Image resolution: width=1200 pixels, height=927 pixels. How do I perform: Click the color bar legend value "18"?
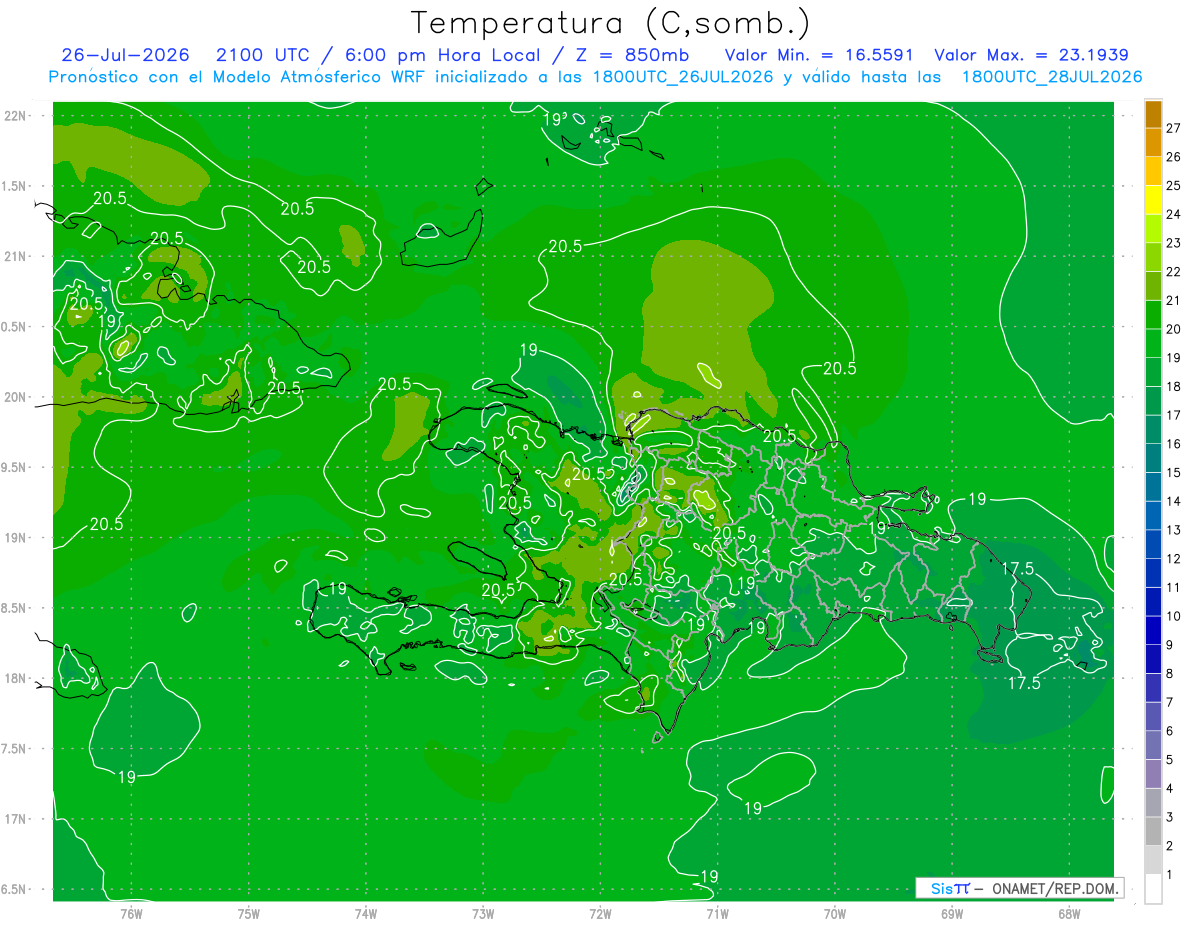tap(1173, 387)
